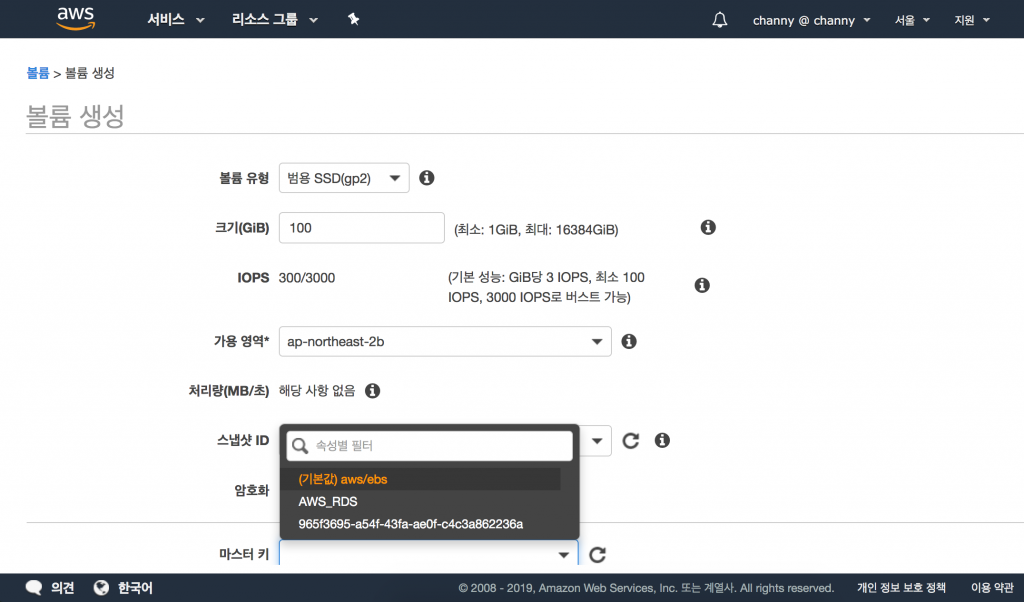This screenshot has width=1024, height=602.
Task: Open the 서울 region menu
Action: pos(912,20)
